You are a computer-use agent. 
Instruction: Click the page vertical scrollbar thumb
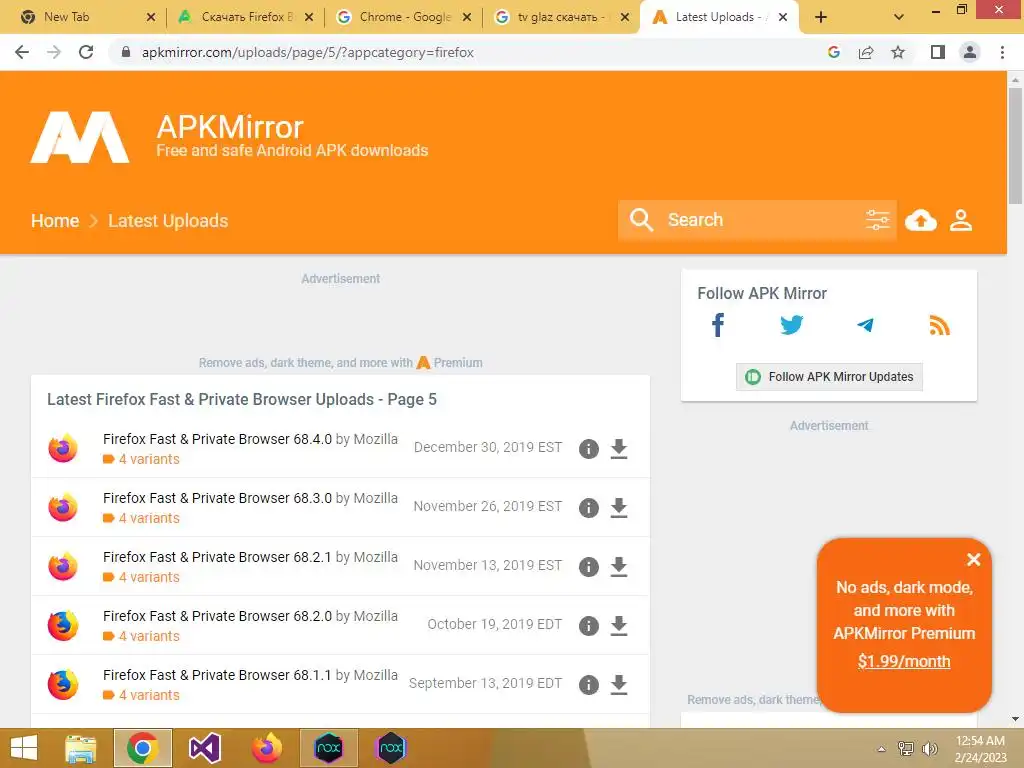[1015, 146]
